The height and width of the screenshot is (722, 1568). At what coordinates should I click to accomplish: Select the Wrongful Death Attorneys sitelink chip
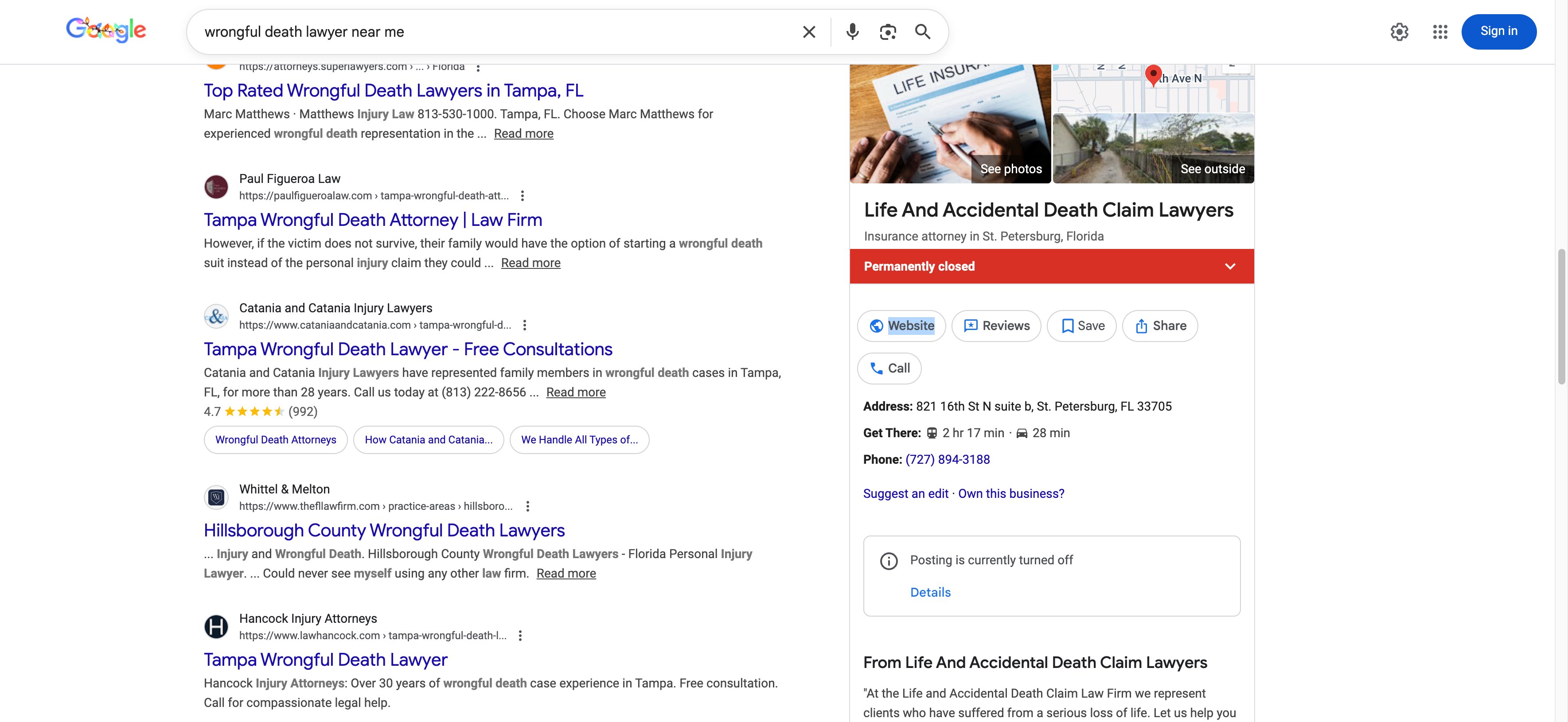pos(275,440)
